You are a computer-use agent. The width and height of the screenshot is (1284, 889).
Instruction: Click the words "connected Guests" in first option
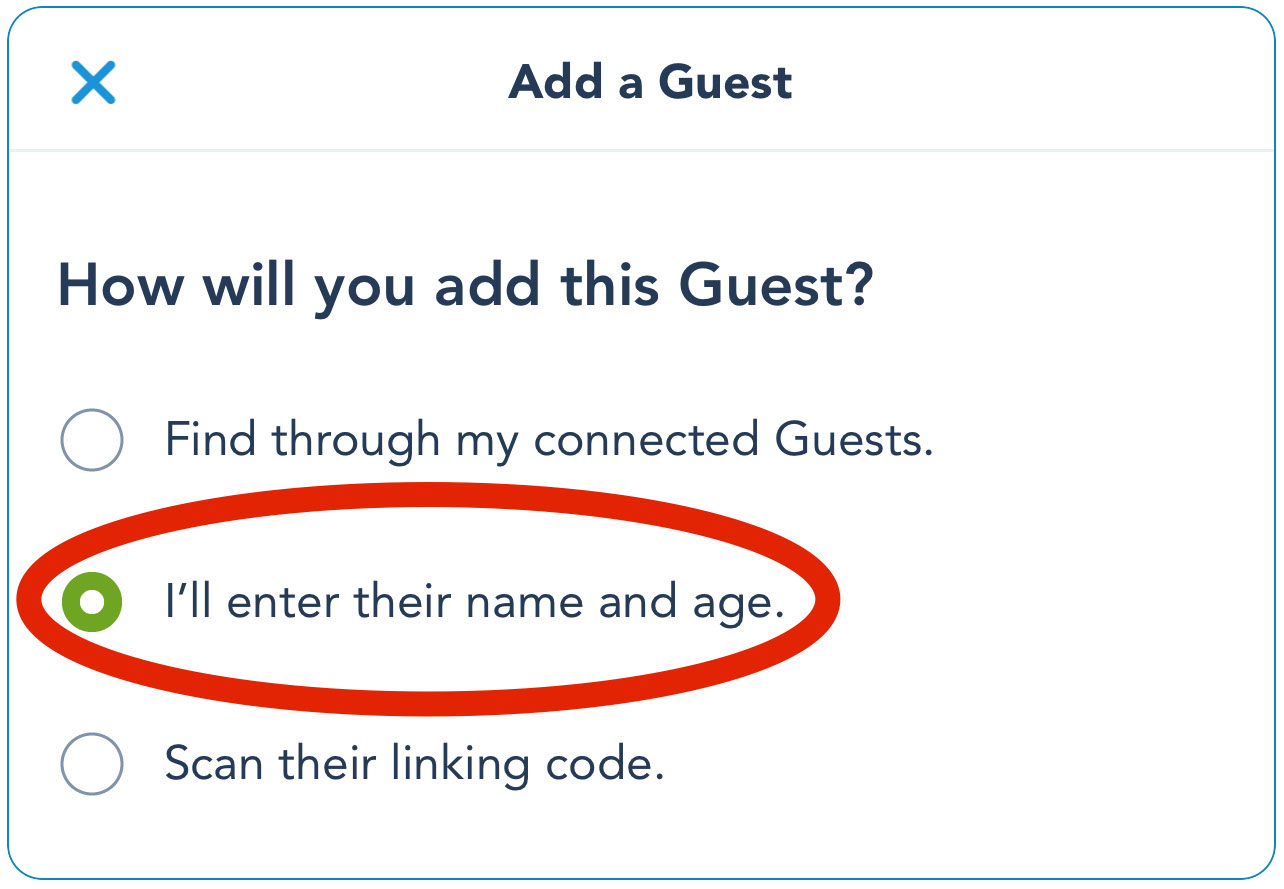tap(732, 439)
